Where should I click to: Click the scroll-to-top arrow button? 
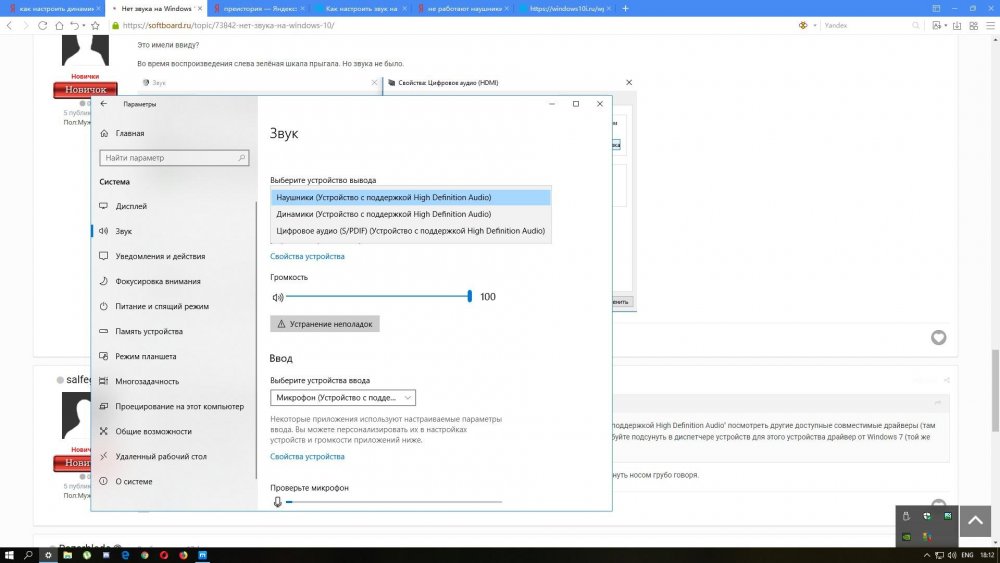coord(974,520)
